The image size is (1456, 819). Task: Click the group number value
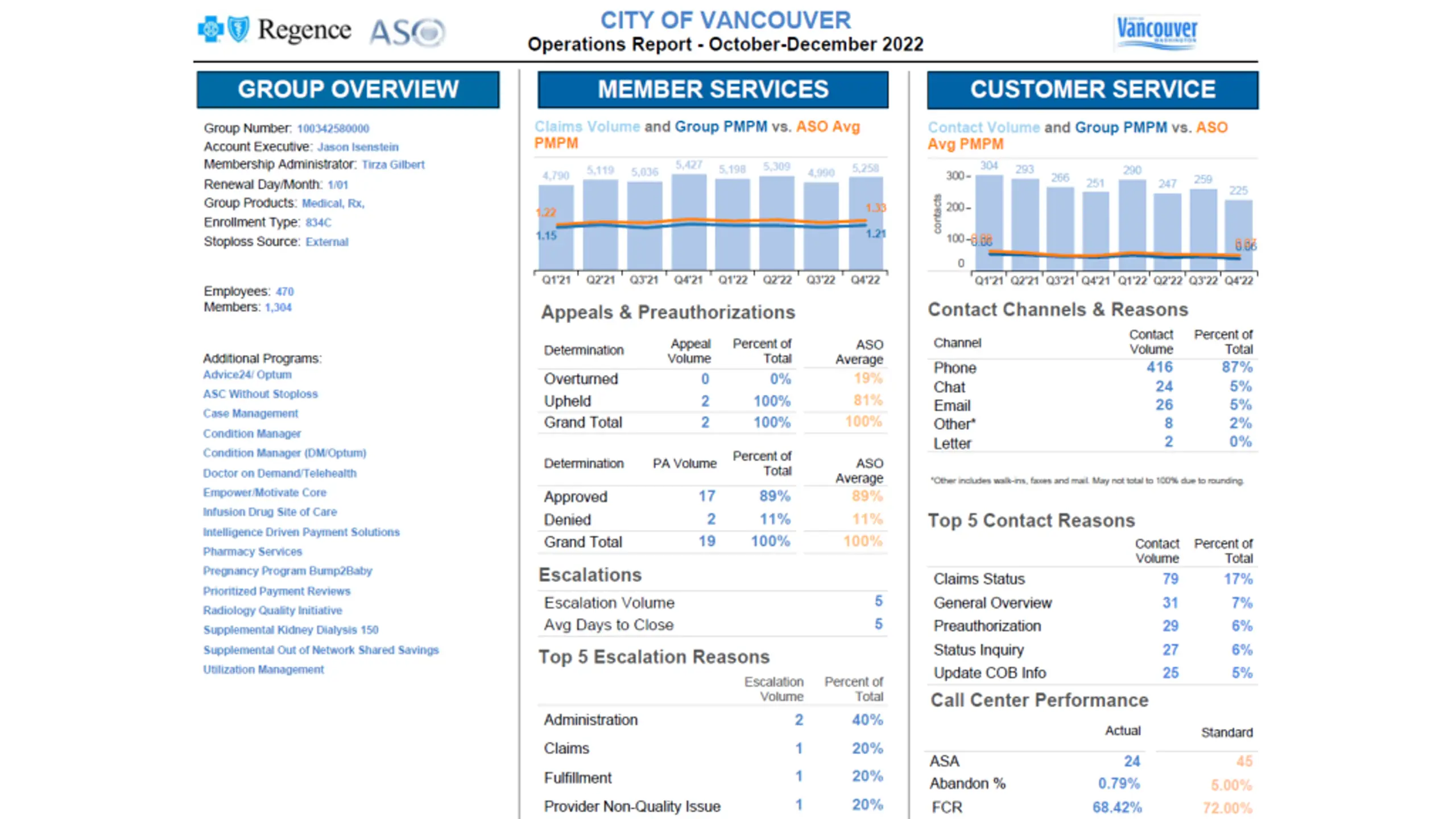[x=333, y=129]
